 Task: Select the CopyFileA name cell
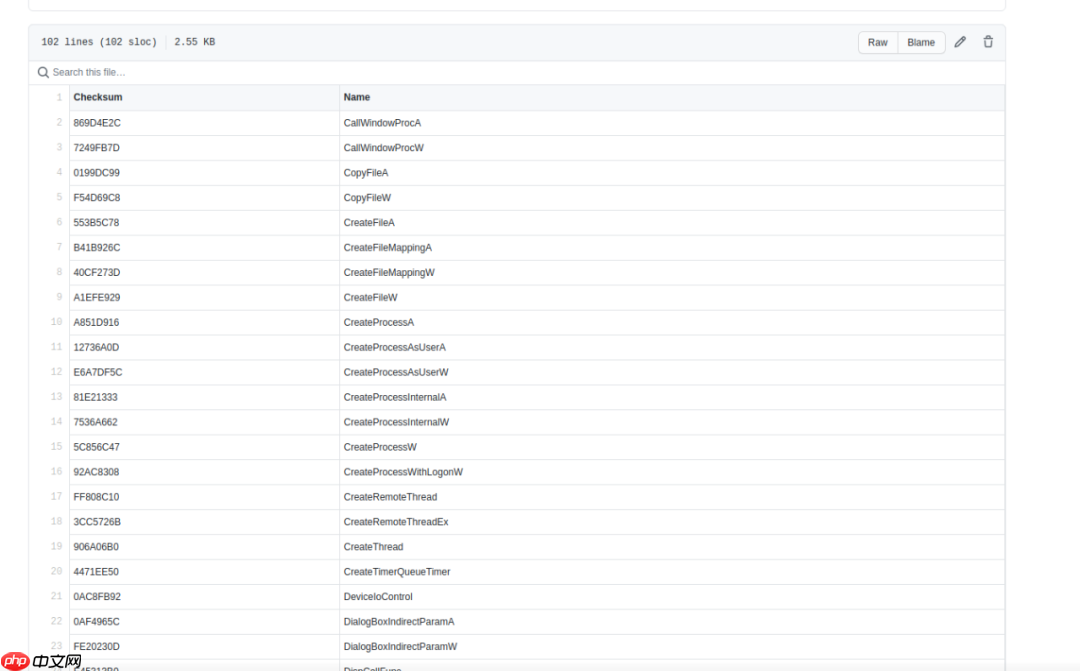[x=366, y=172]
